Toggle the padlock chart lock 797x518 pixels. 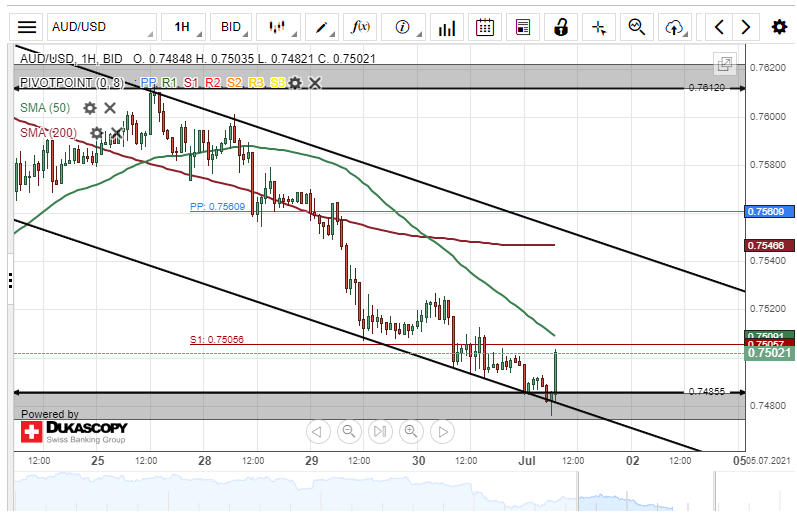click(x=561, y=27)
